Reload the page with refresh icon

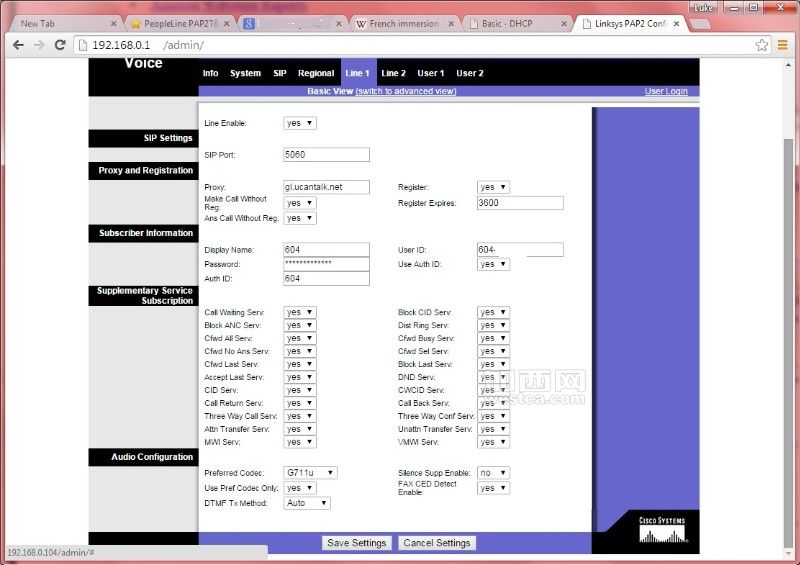click(x=60, y=45)
